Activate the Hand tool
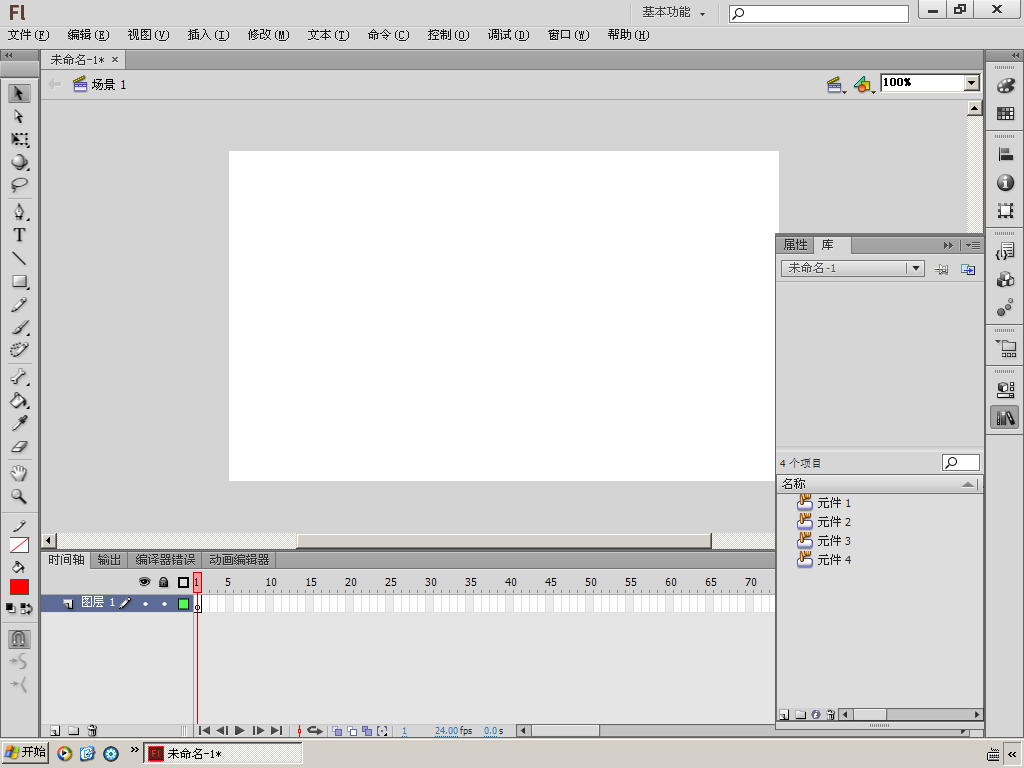This screenshot has height=768, width=1024. 19,473
